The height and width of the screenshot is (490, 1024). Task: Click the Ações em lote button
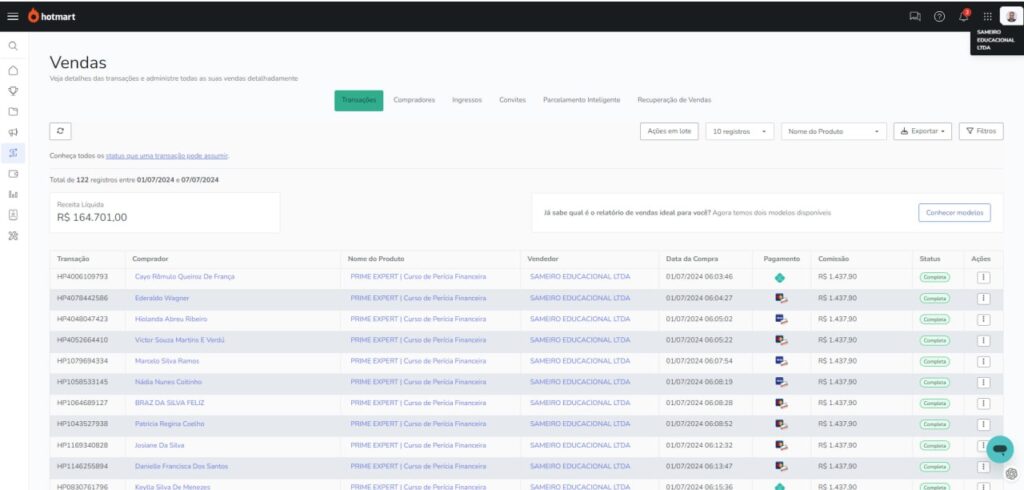(x=669, y=131)
